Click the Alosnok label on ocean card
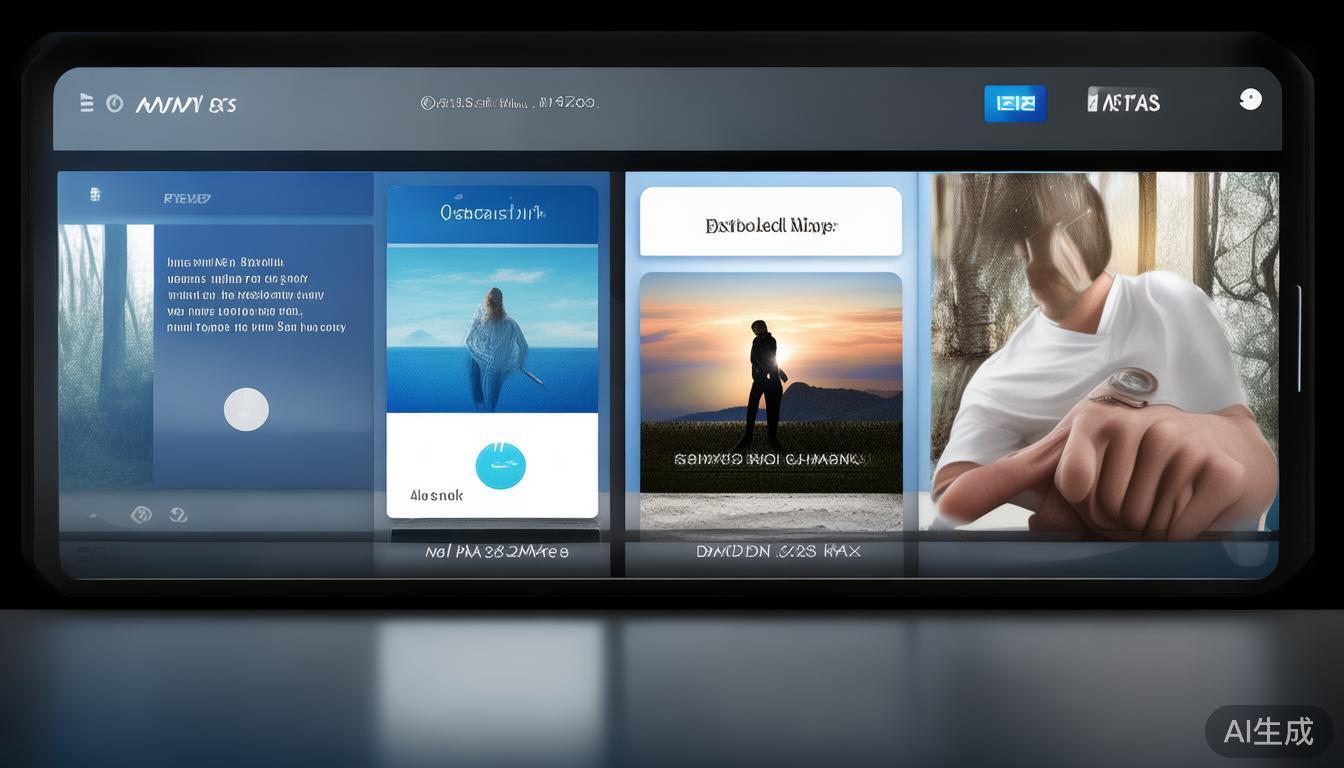 point(436,495)
